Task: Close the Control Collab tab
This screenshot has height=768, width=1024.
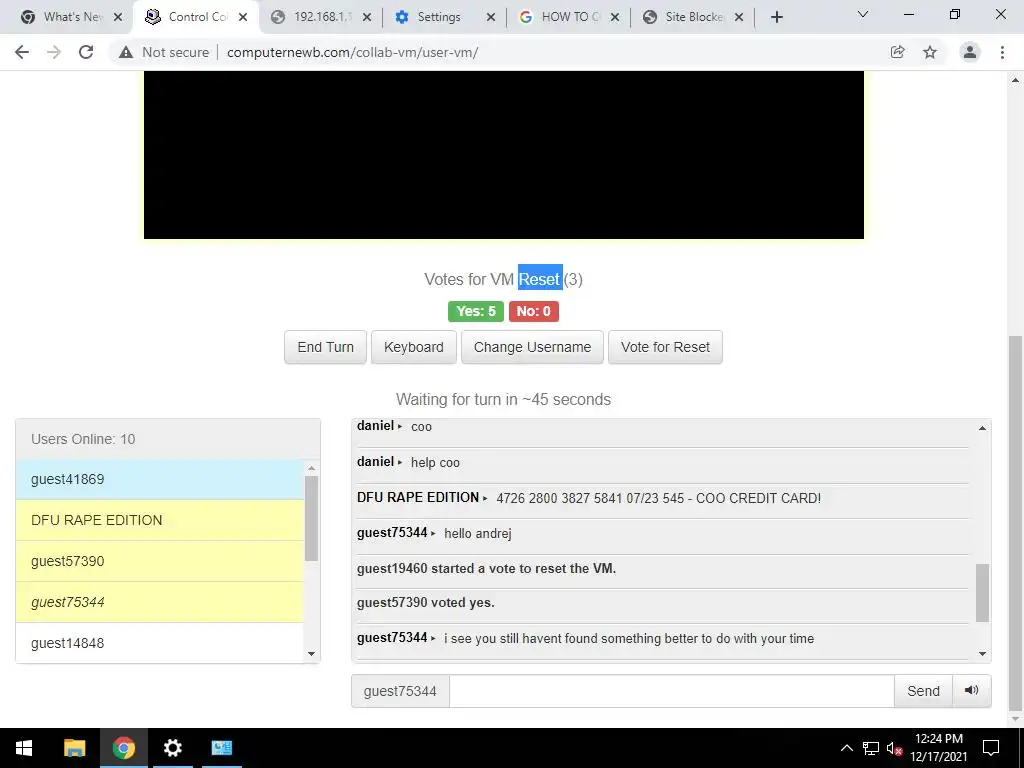Action: [243, 17]
